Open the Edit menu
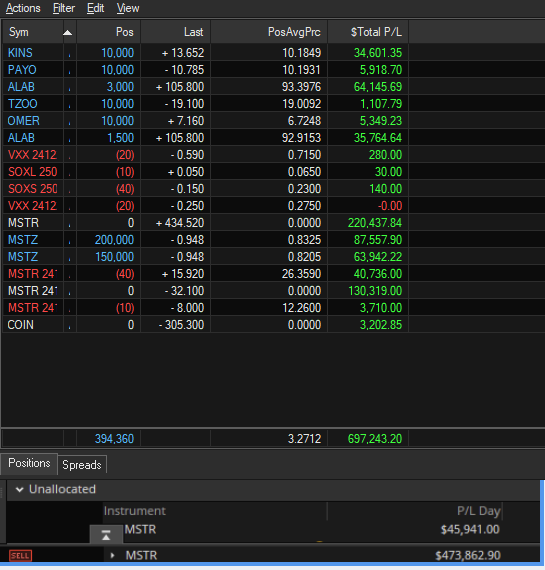The height and width of the screenshot is (570, 545). 95,8
